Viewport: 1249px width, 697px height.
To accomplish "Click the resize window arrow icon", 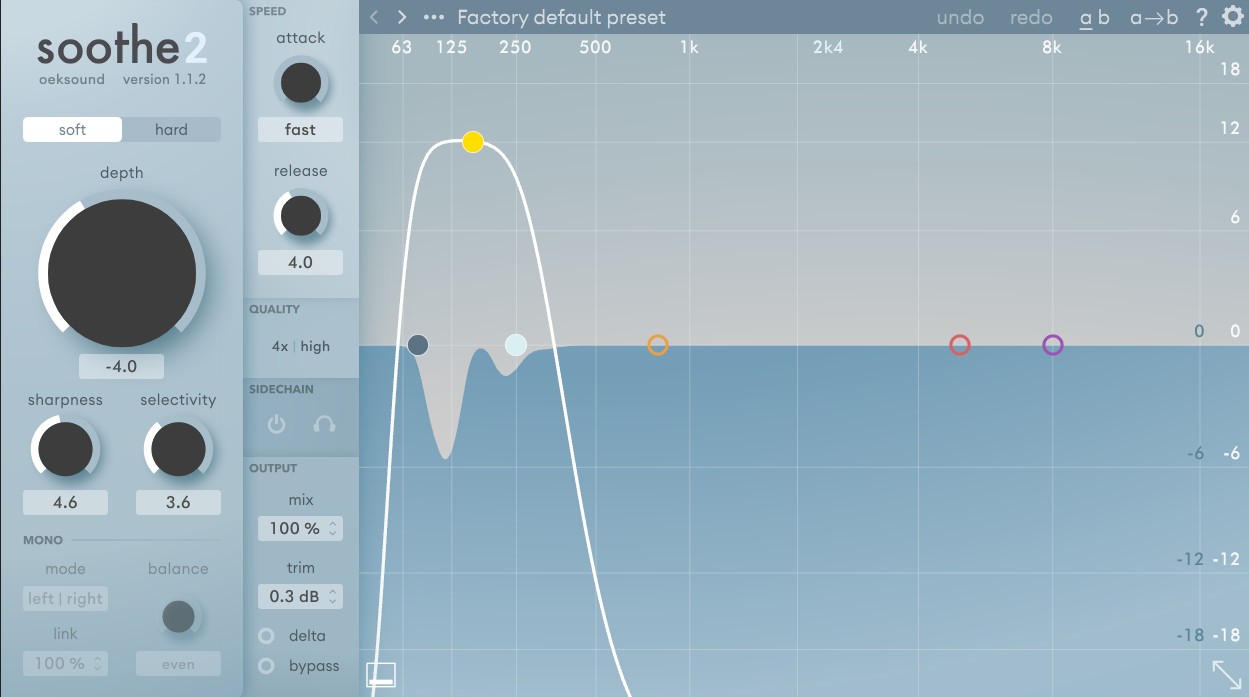I will [1226, 673].
